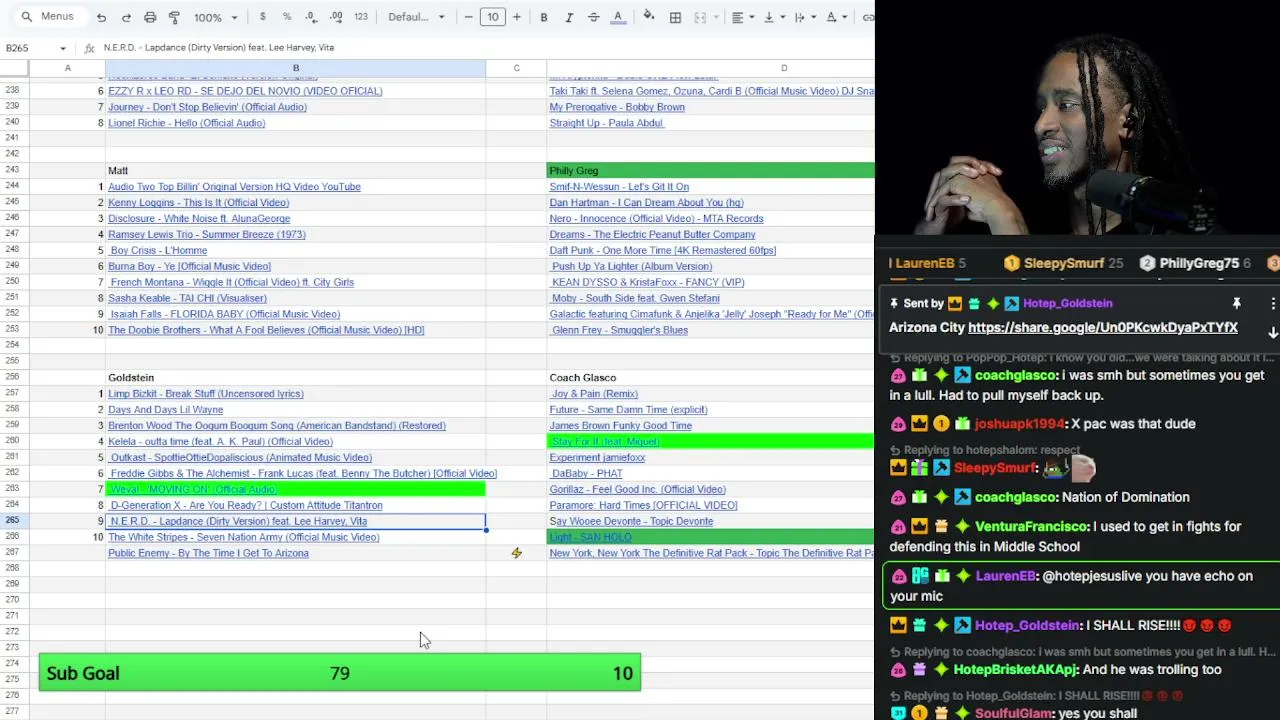1280x720 pixels.
Task: Select row 267 header
Action: pyautogui.click(x=14, y=553)
